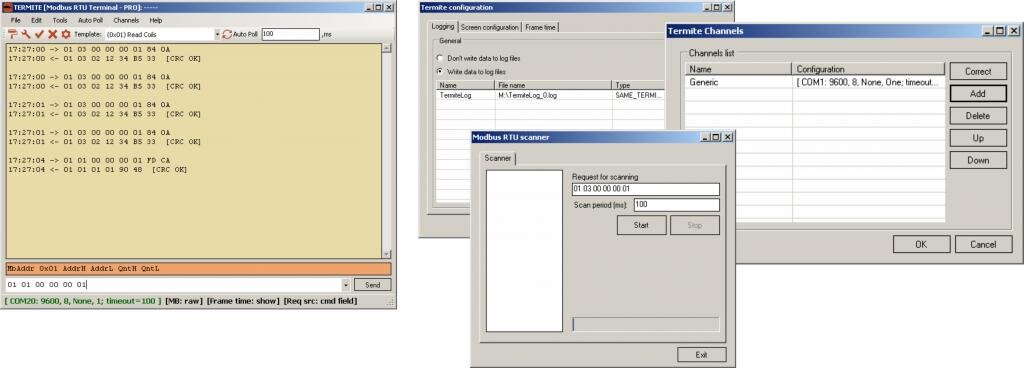The width and height of the screenshot is (1024, 368).
Task: Open the File menu
Action: pyautogui.click(x=16, y=20)
